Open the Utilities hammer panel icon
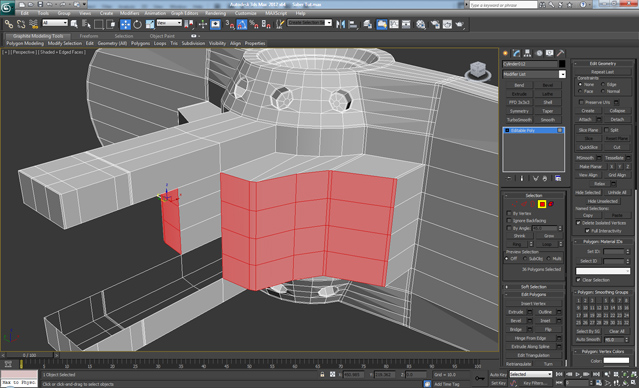This screenshot has height=388, width=639. click(561, 53)
